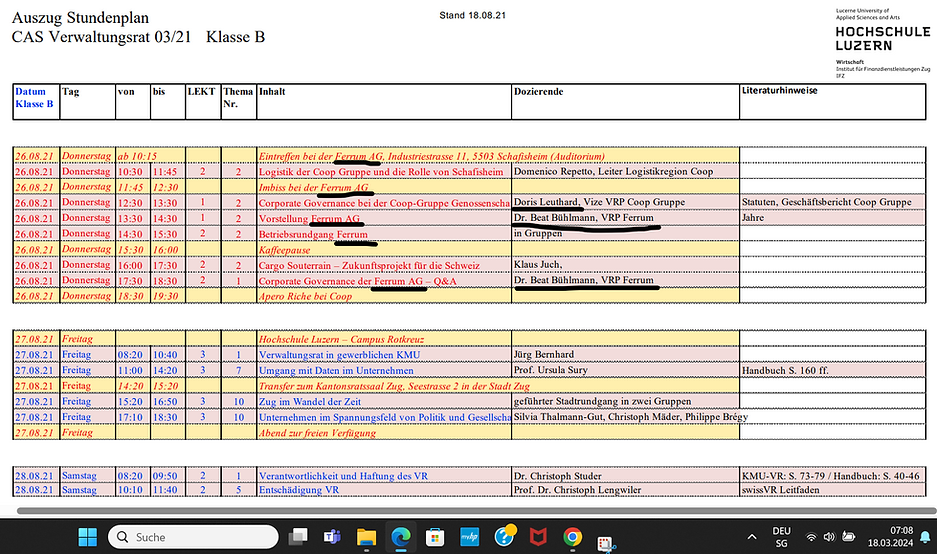This screenshot has height=554, width=937.
Task: Click 'Eintreffen bei der Ferrum AG' row text
Action: coord(431,157)
